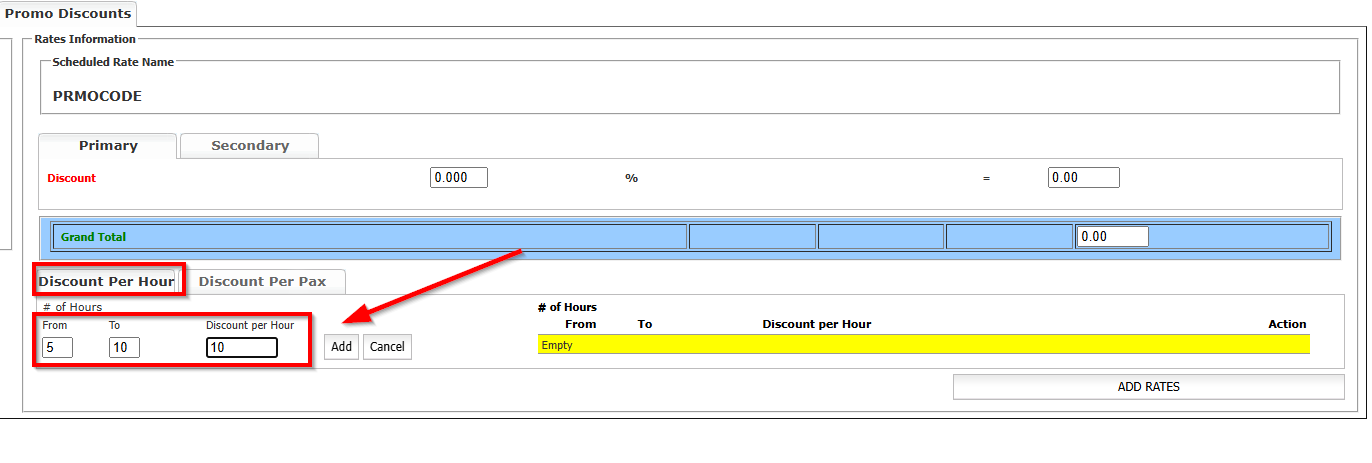Switch to the Secondary tab

250,146
